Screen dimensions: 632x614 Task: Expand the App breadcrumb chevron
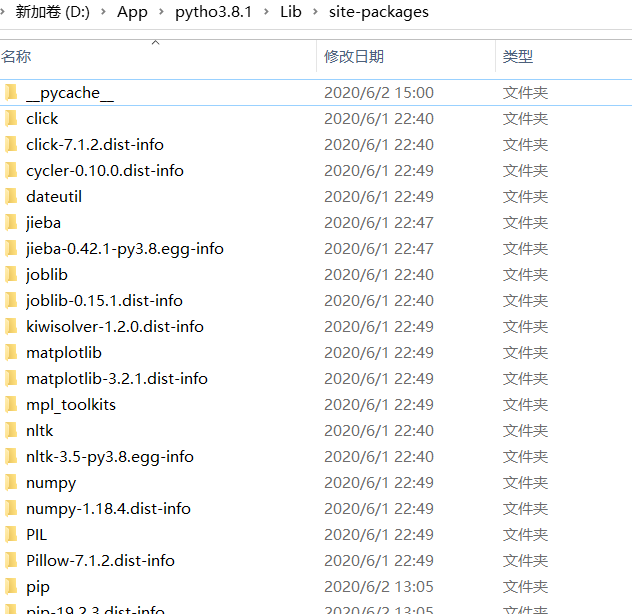161,12
